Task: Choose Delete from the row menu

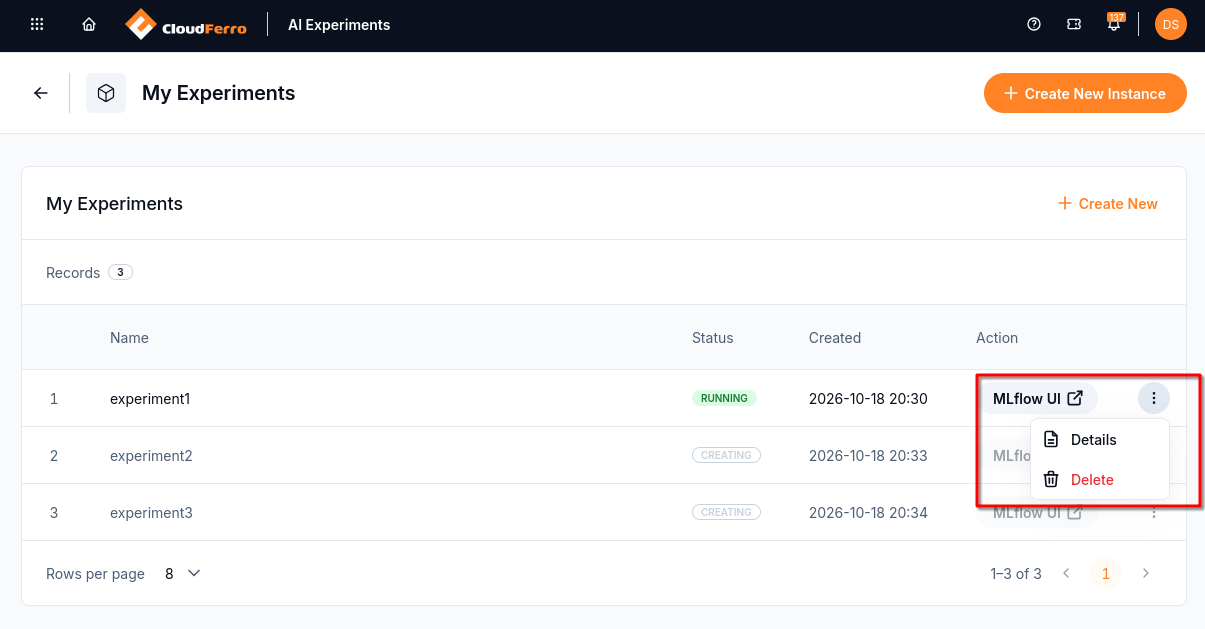Action: tap(1100, 480)
